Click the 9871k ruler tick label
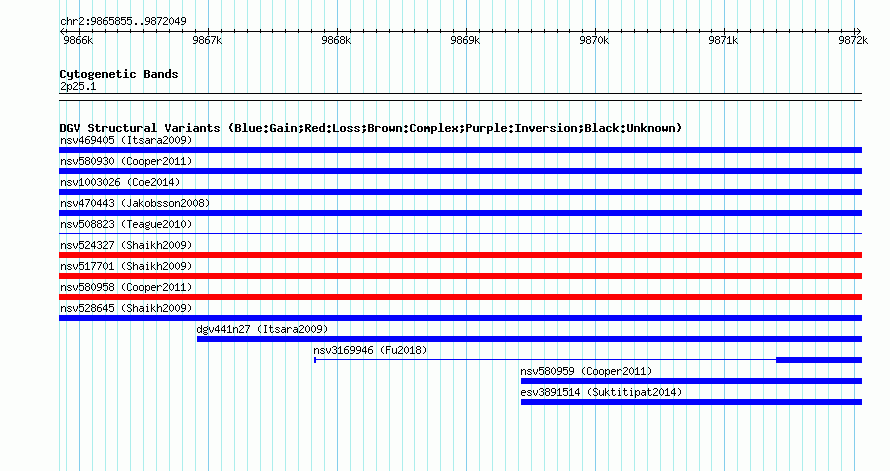The height and width of the screenshot is (471, 890). (x=723, y=40)
